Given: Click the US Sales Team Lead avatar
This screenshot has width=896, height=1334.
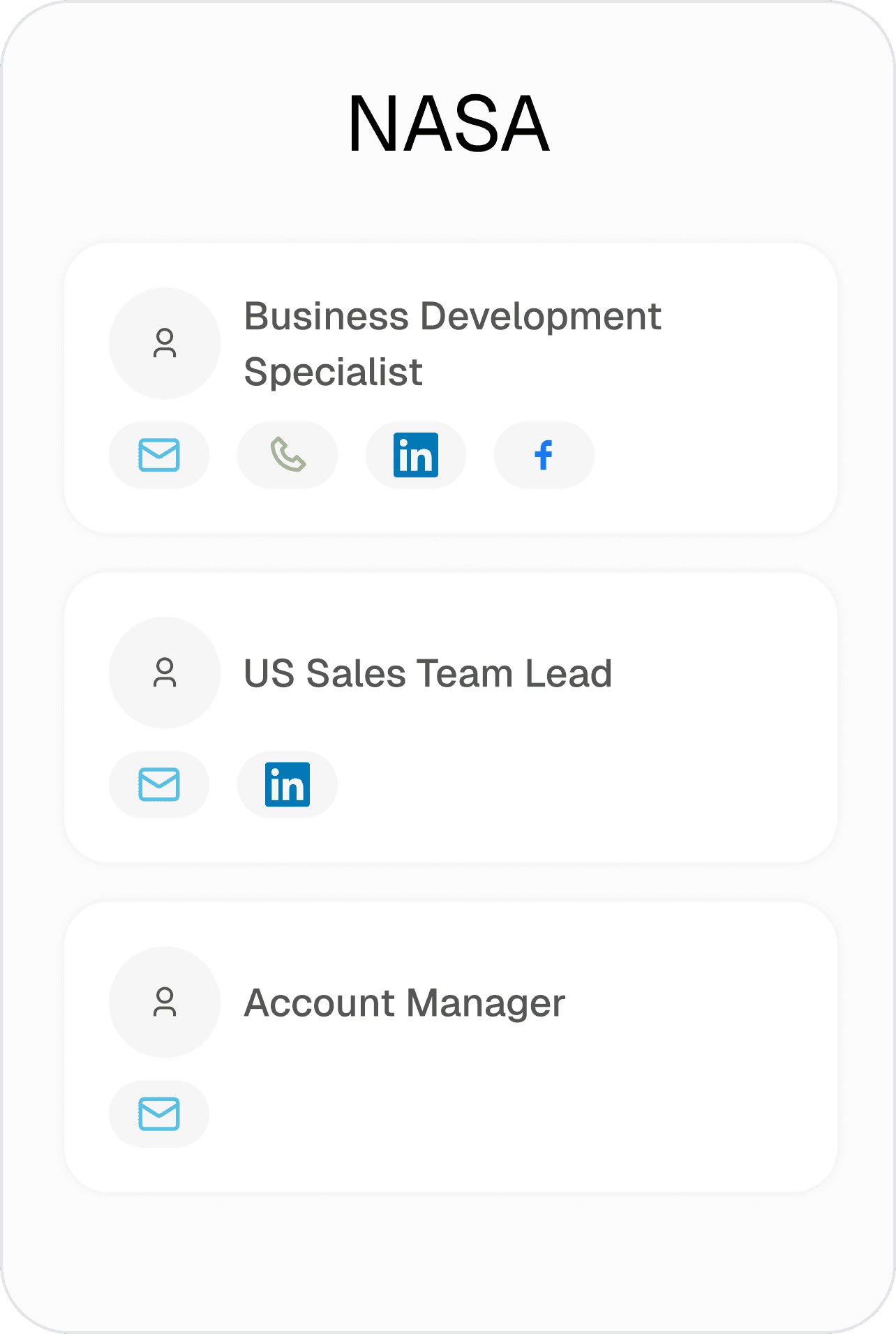Looking at the screenshot, I should click(165, 673).
